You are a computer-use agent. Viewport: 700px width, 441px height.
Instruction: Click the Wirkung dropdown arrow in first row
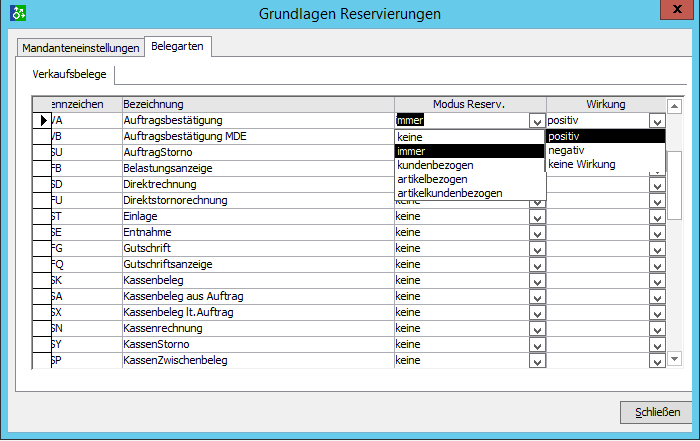click(x=656, y=121)
